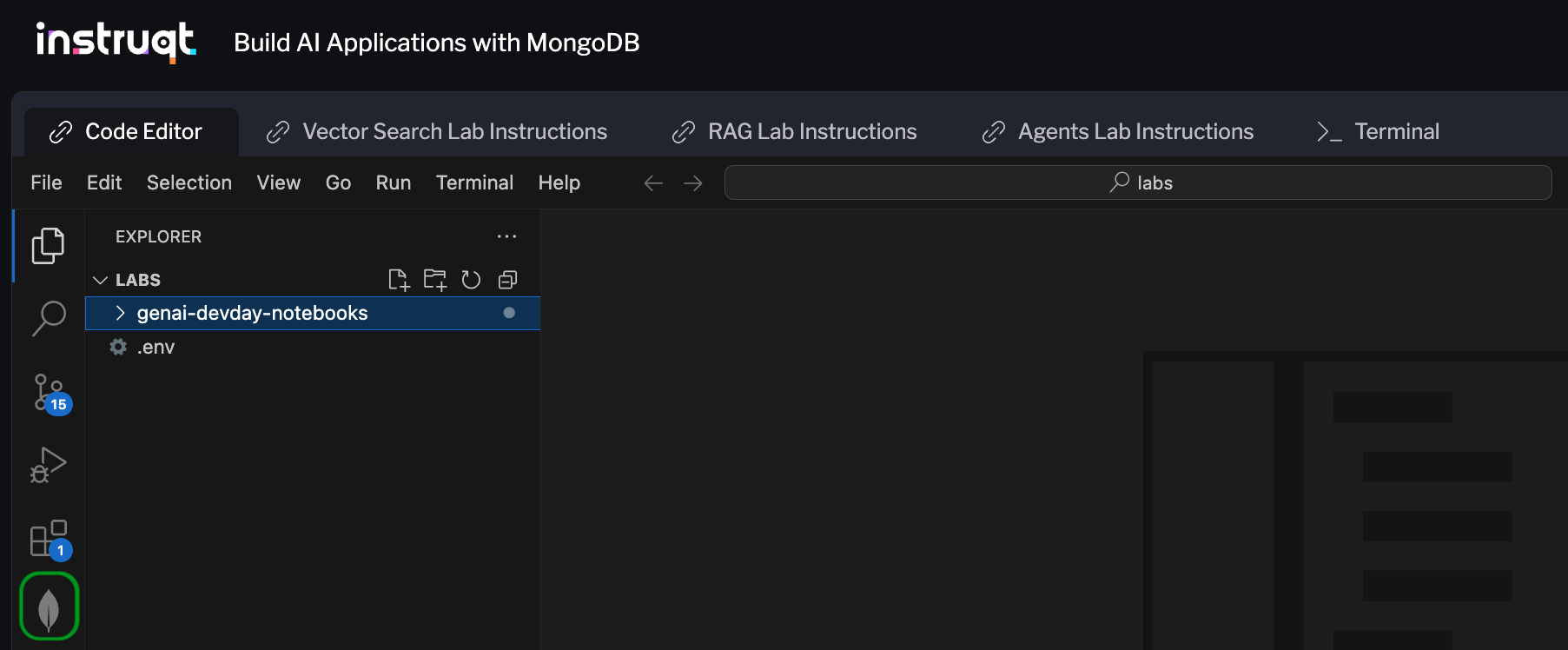Screen dimensions: 1568x650
Task: Click the gear icon beside .env
Action: 118,347
